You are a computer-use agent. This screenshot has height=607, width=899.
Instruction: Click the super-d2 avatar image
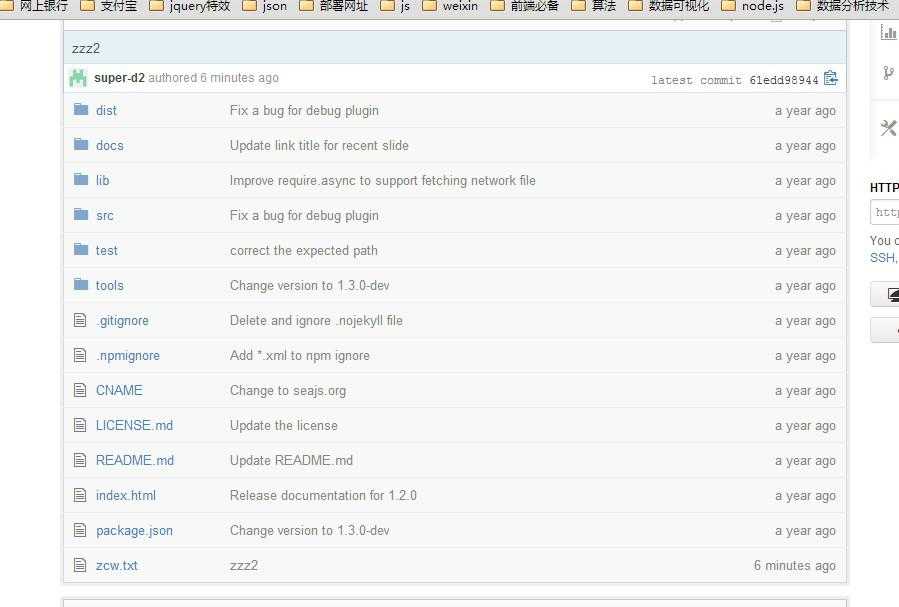pos(78,78)
